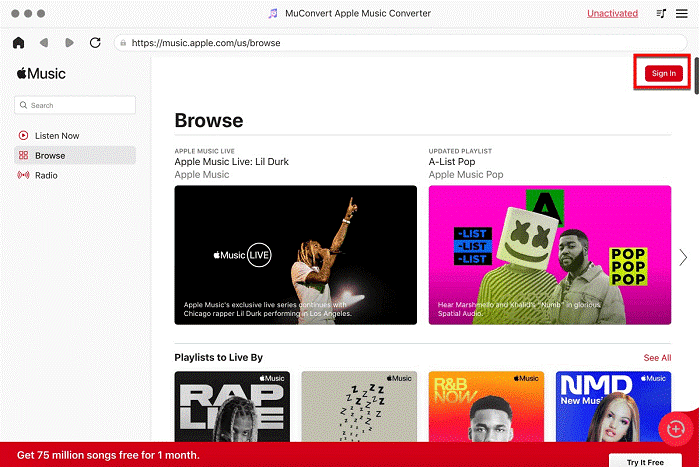
Task: Click the Unactivated link
Action: (612, 14)
